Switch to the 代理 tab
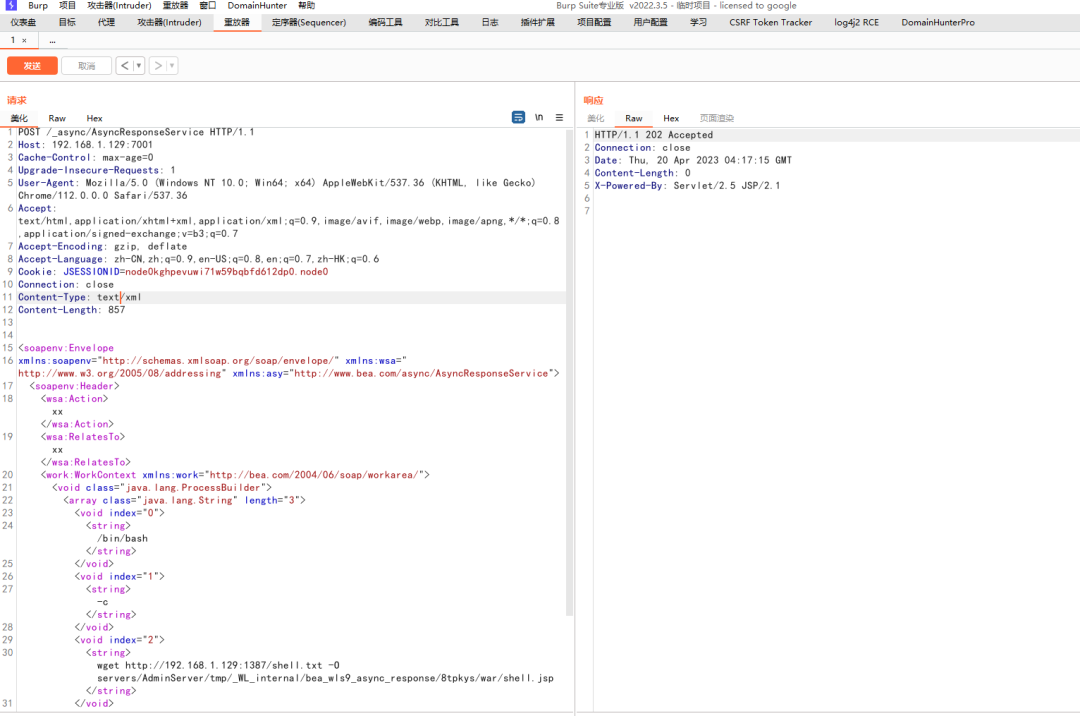The width and height of the screenshot is (1080, 716). [106, 23]
